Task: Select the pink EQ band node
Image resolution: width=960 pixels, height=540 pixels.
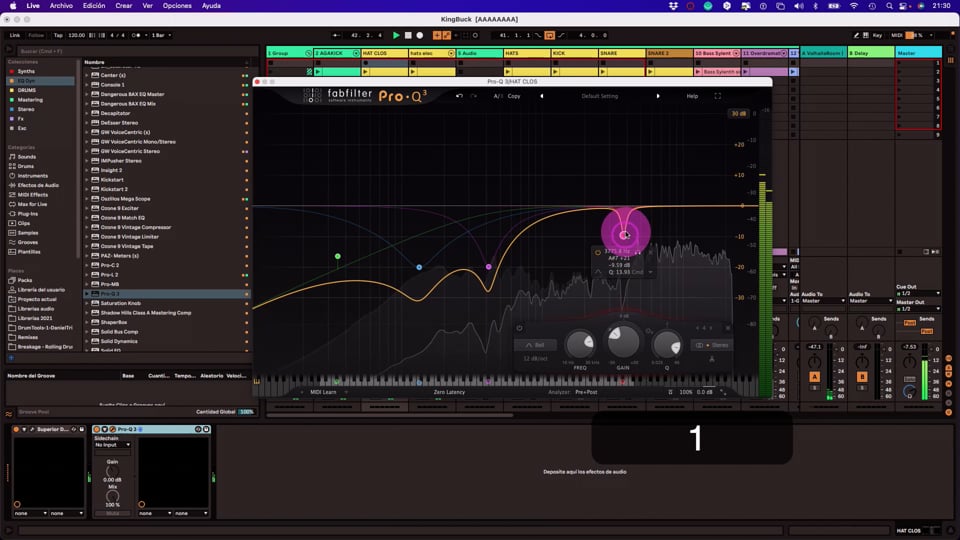Action: tap(624, 235)
